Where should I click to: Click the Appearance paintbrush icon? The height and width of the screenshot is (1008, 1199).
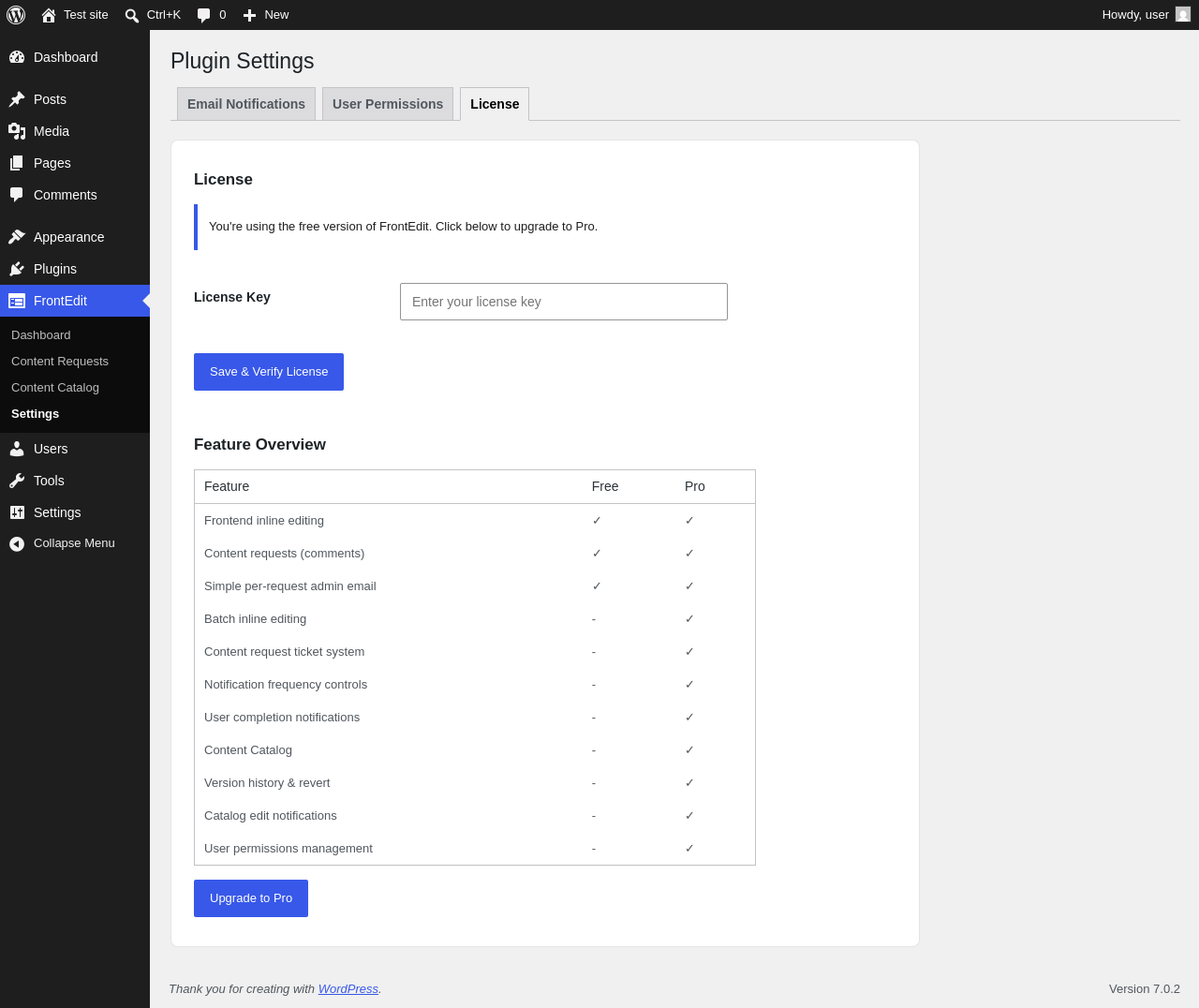click(17, 237)
